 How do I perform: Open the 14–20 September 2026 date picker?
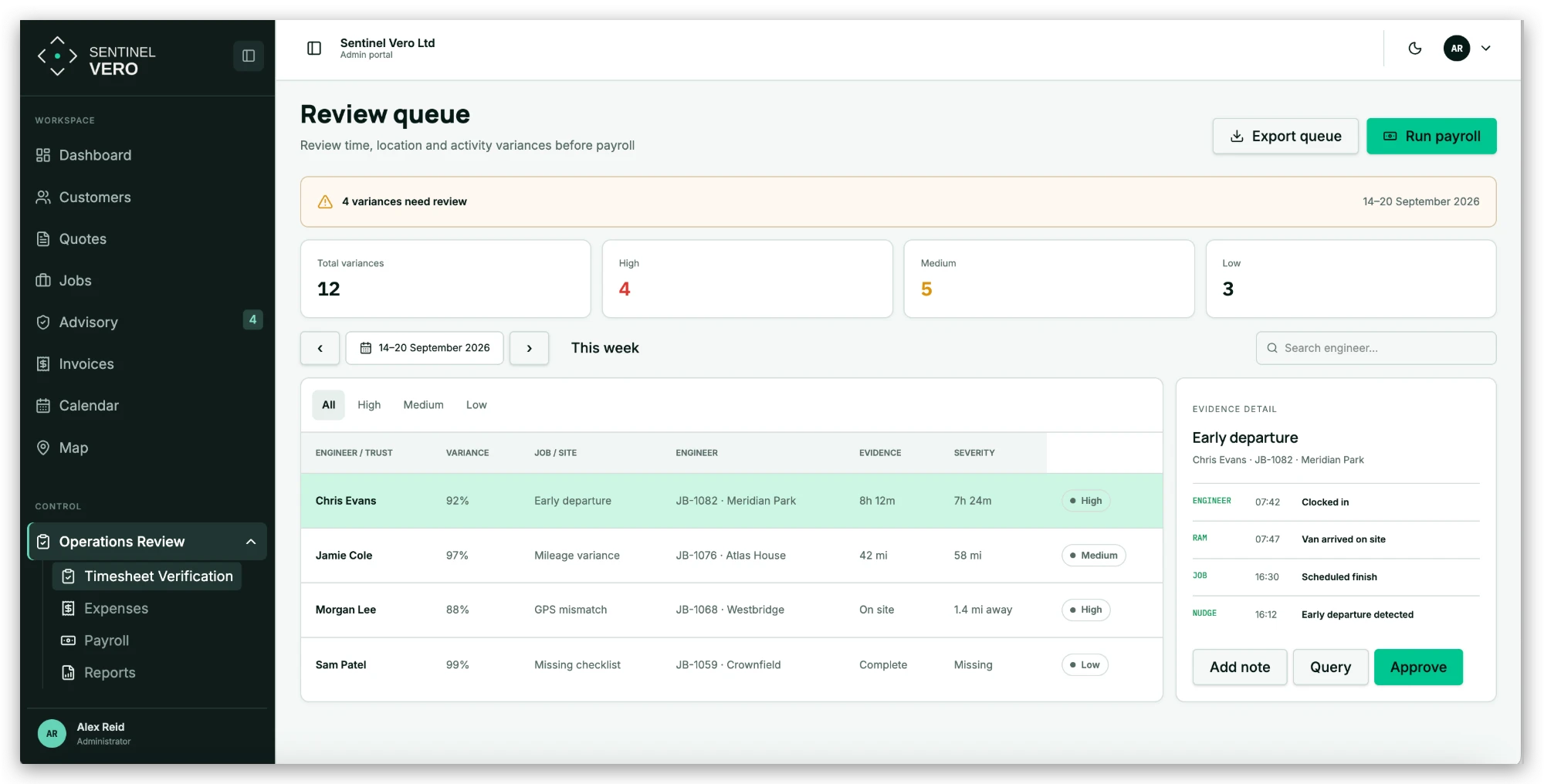pyautogui.click(x=425, y=348)
